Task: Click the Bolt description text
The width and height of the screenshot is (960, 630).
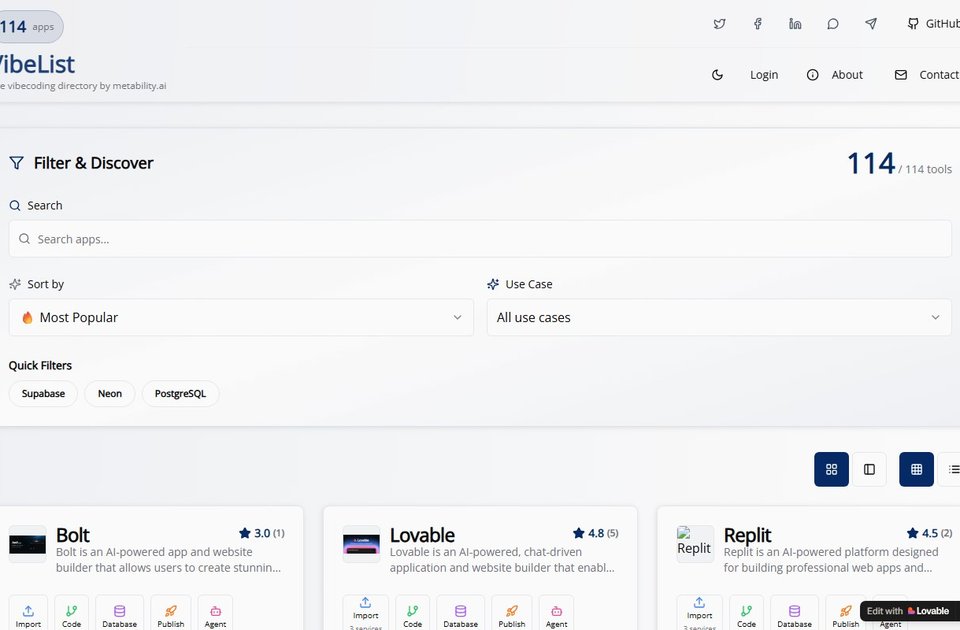Action: (168, 560)
